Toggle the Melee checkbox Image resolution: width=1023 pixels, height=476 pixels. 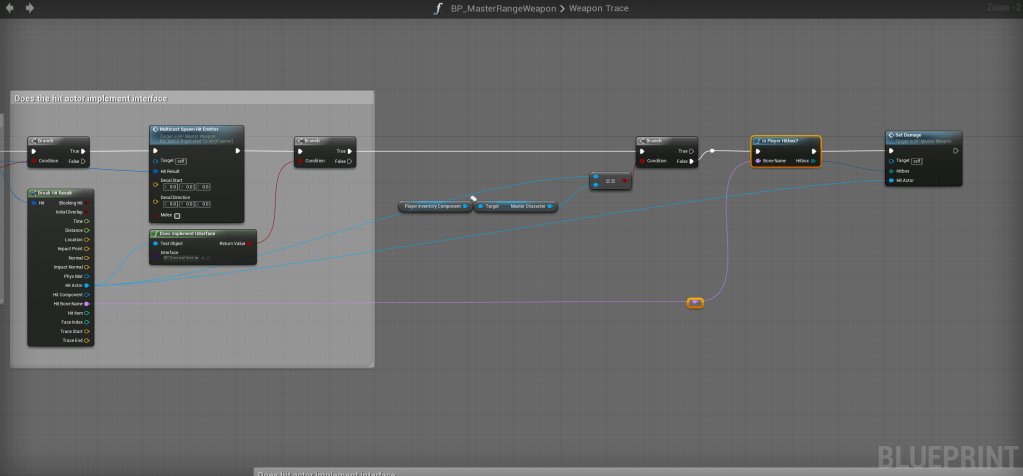click(177, 216)
